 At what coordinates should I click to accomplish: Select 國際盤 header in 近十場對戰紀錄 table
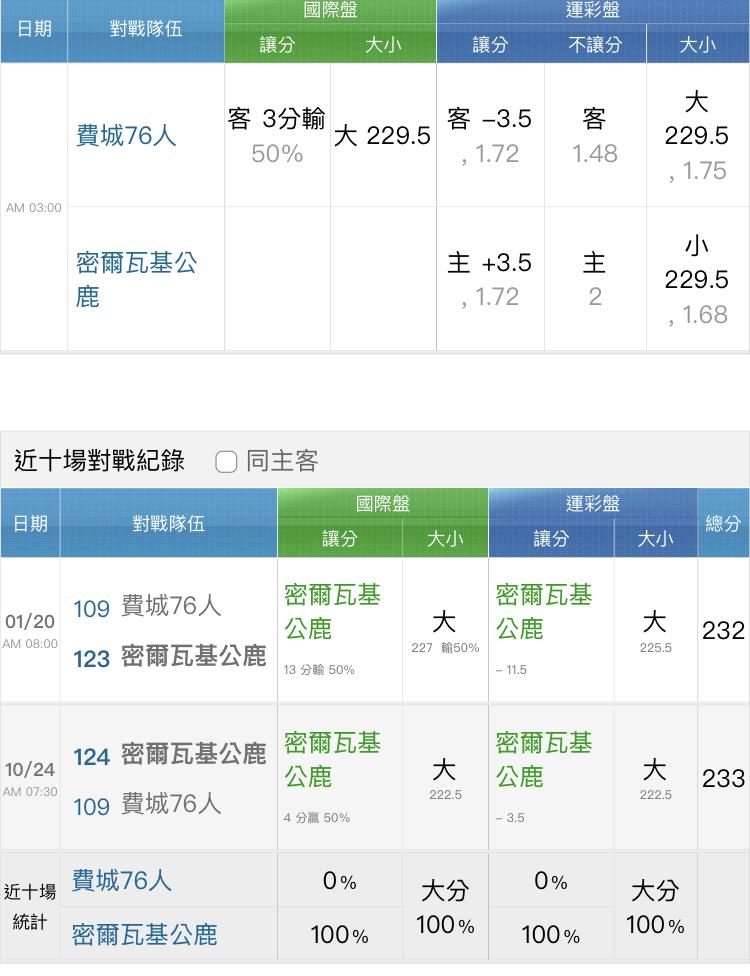point(383,503)
